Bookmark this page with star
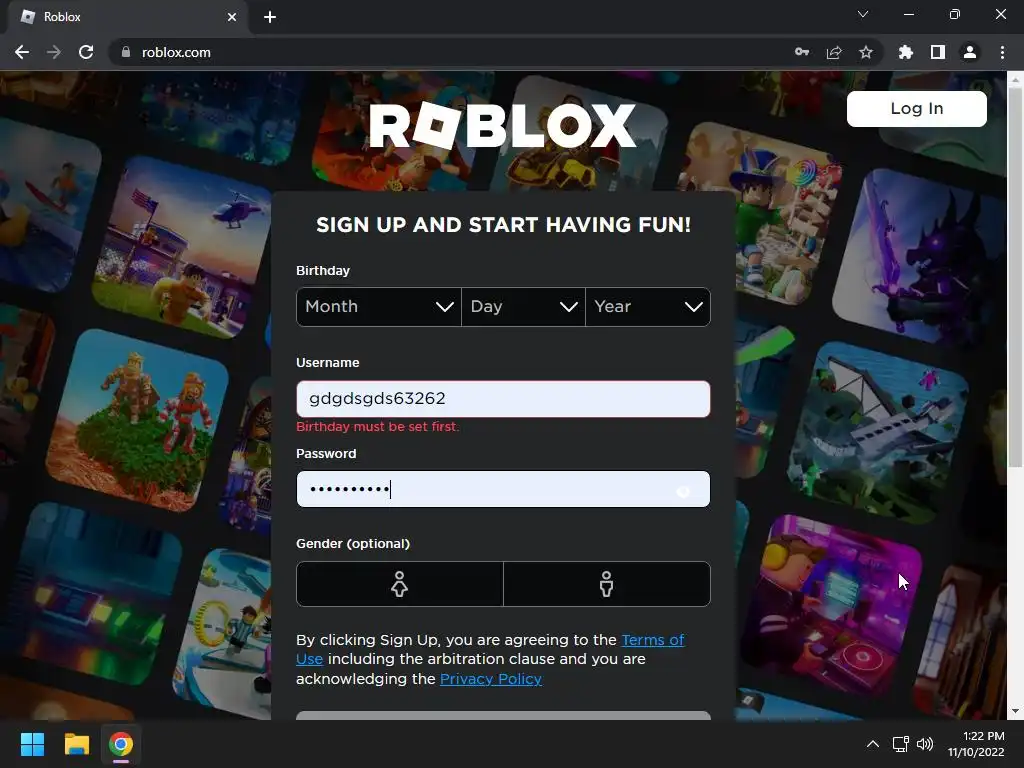Viewport: 1024px width, 768px height. (x=866, y=52)
